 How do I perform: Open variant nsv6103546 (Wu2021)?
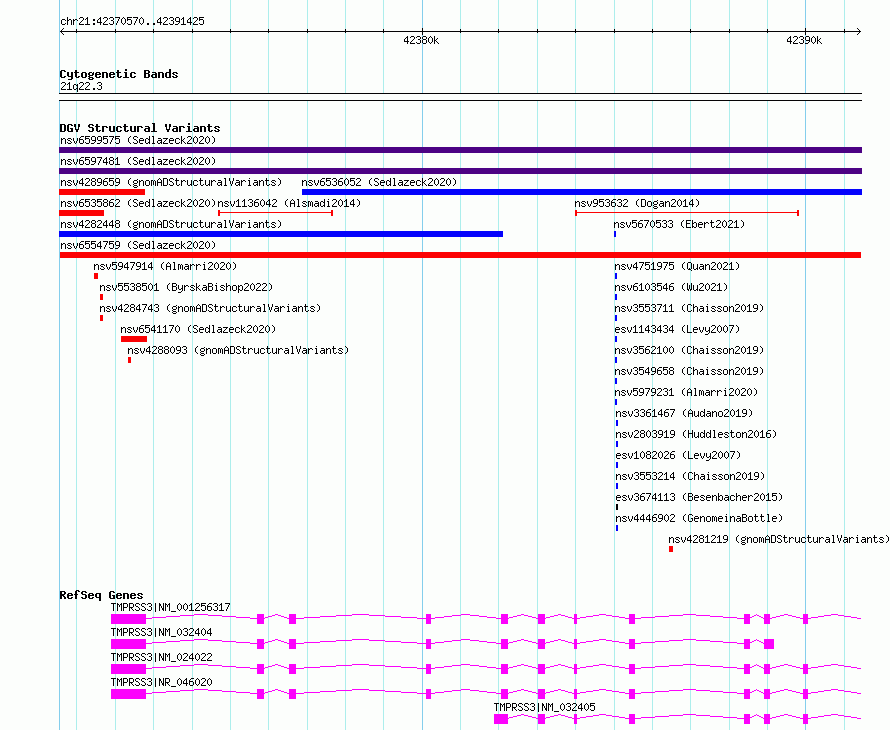[x=671, y=287]
